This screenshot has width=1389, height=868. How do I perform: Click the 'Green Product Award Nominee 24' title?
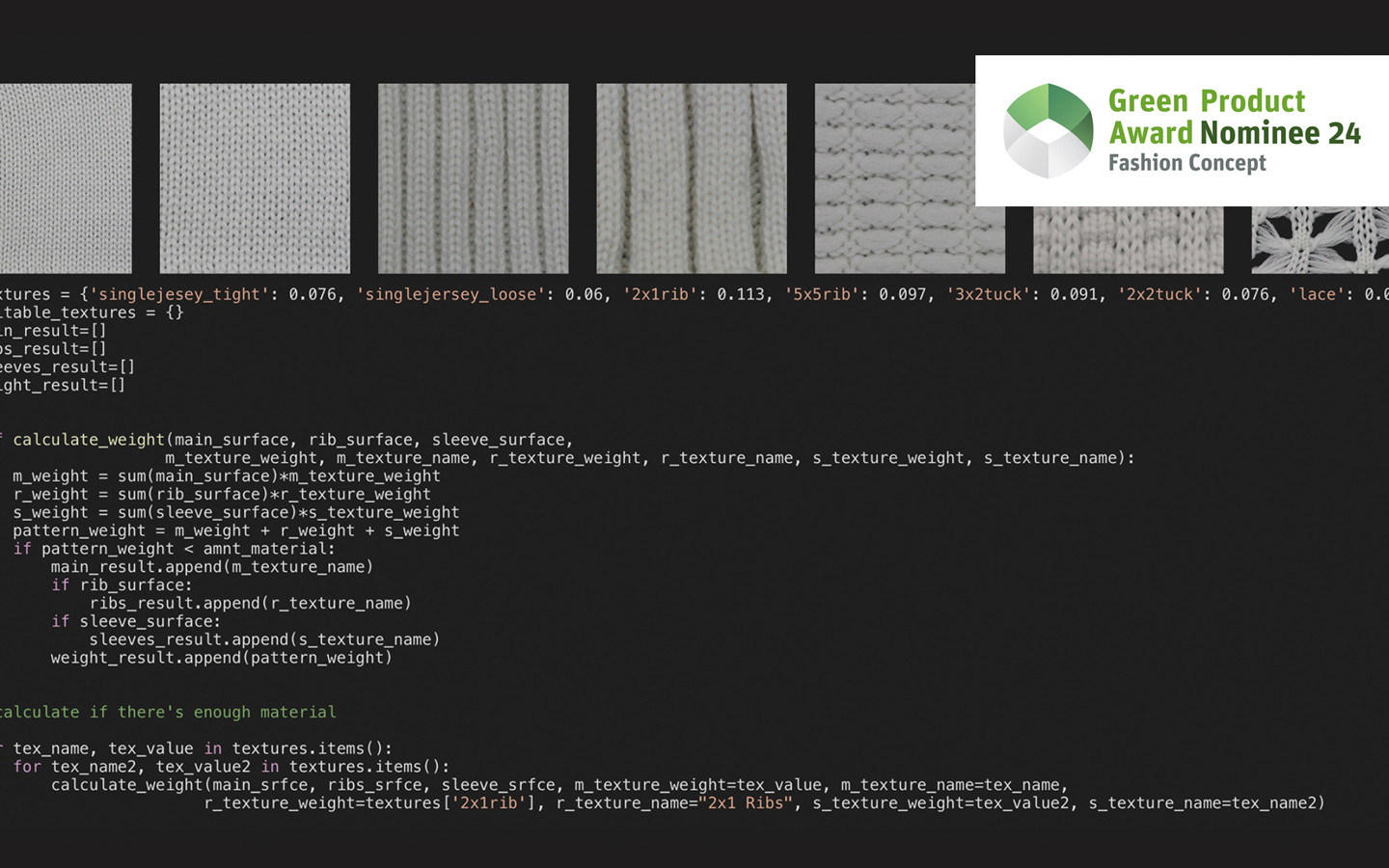pyautogui.click(x=1234, y=117)
